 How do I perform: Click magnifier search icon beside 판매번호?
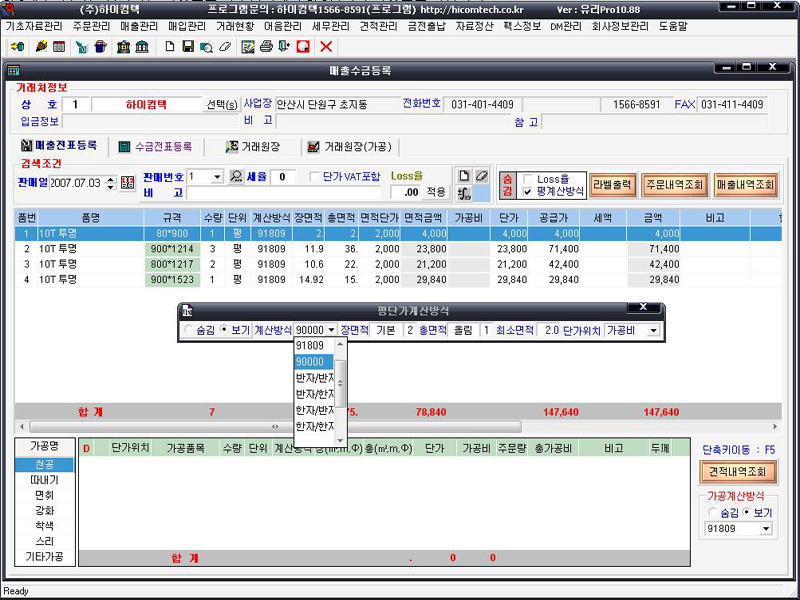[236, 177]
